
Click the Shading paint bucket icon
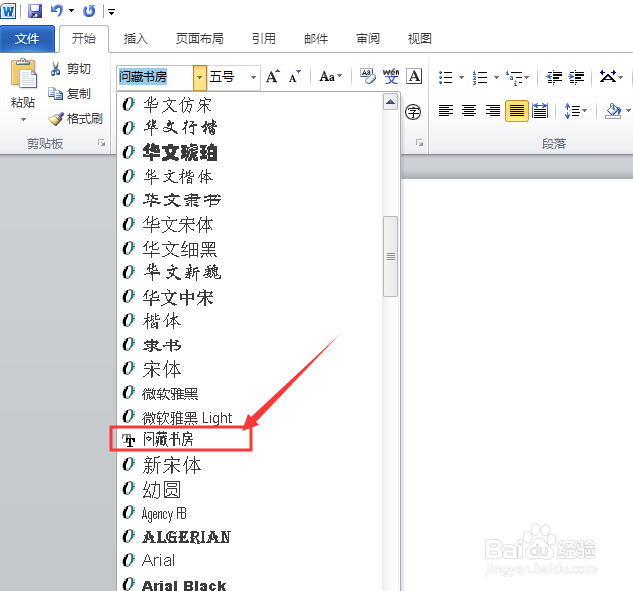click(613, 111)
